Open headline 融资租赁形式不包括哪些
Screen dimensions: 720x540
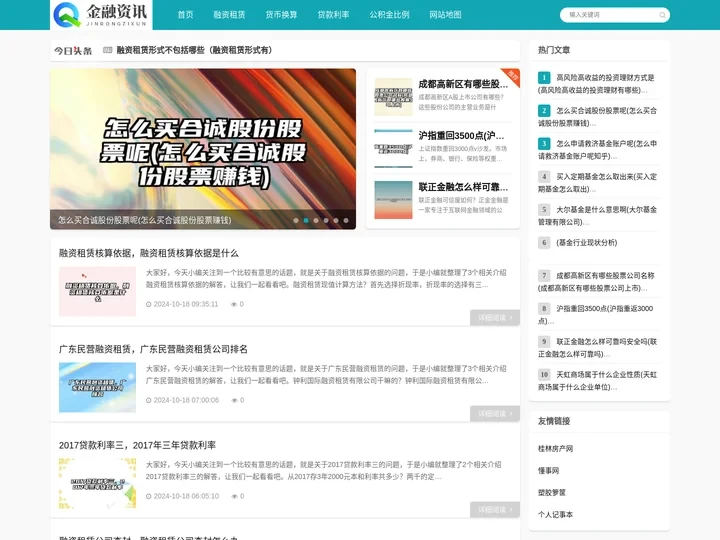(x=194, y=50)
